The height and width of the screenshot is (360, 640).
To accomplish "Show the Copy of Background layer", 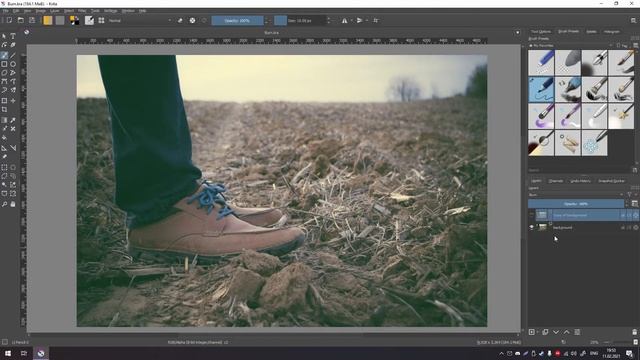I will [x=531, y=215].
